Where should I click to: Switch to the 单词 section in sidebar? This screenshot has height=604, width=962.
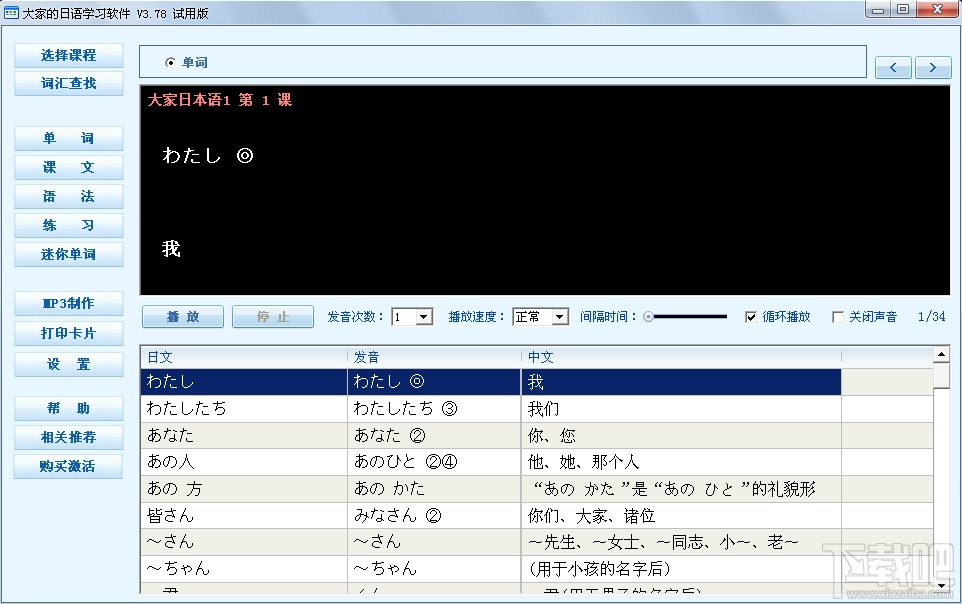click(x=69, y=138)
